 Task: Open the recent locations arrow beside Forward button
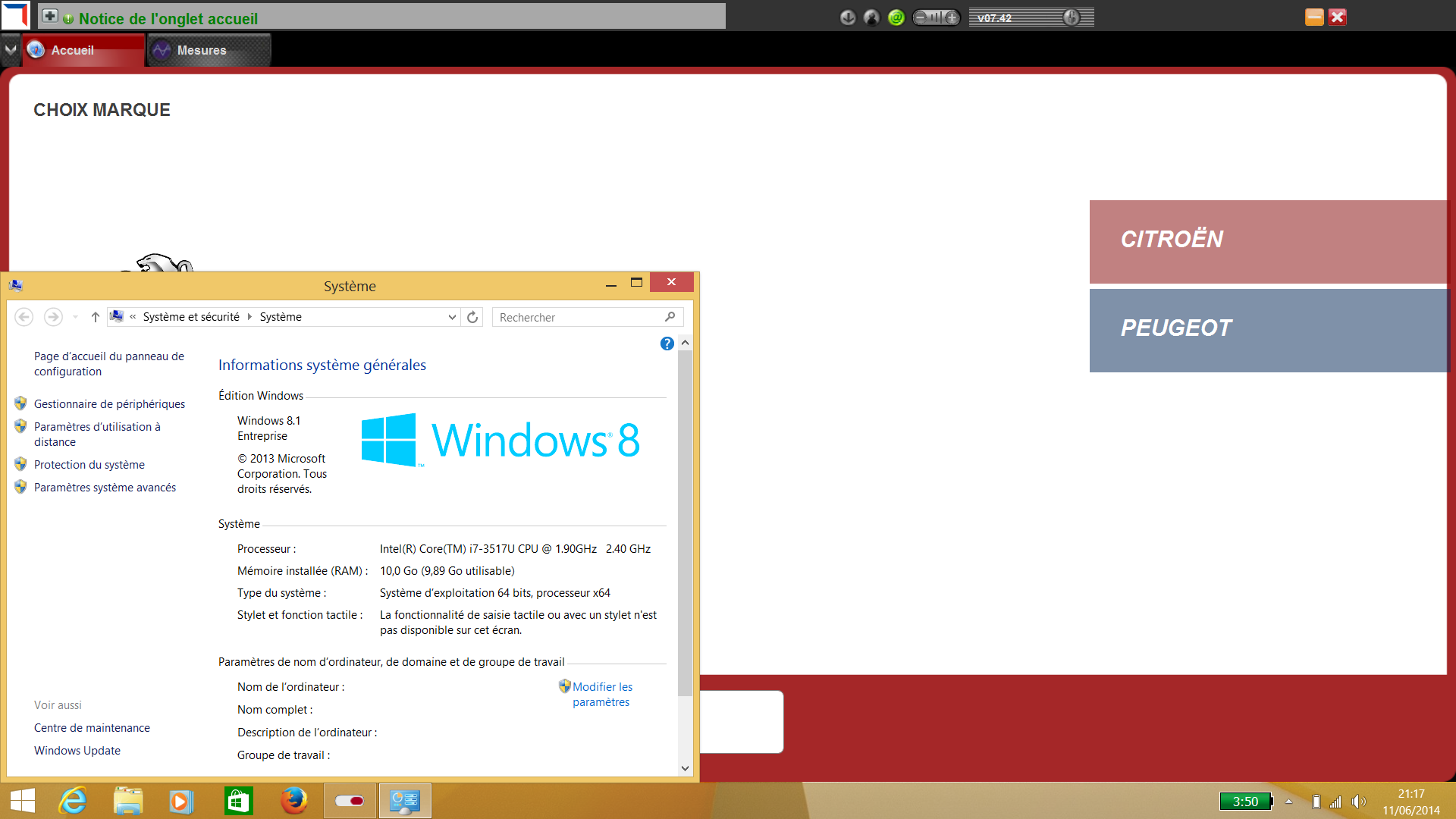tap(75, 317)
